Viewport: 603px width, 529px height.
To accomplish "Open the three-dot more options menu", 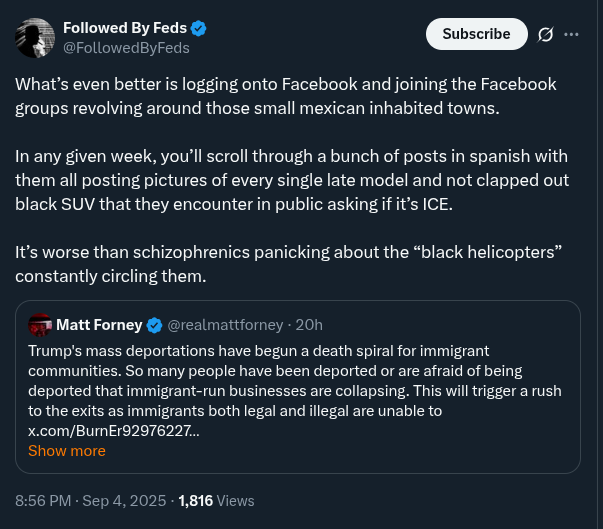I will (572, 34).
